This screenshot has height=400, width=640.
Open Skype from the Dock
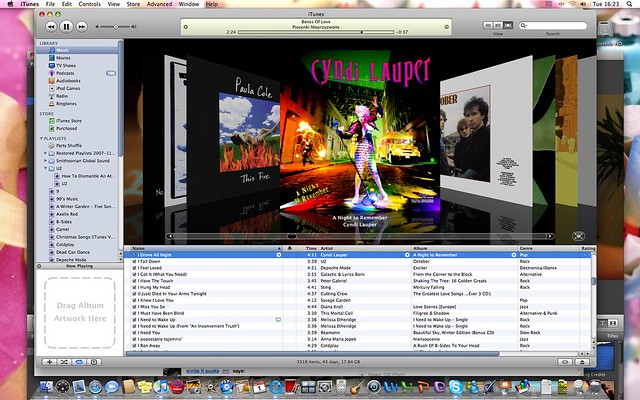456,386
